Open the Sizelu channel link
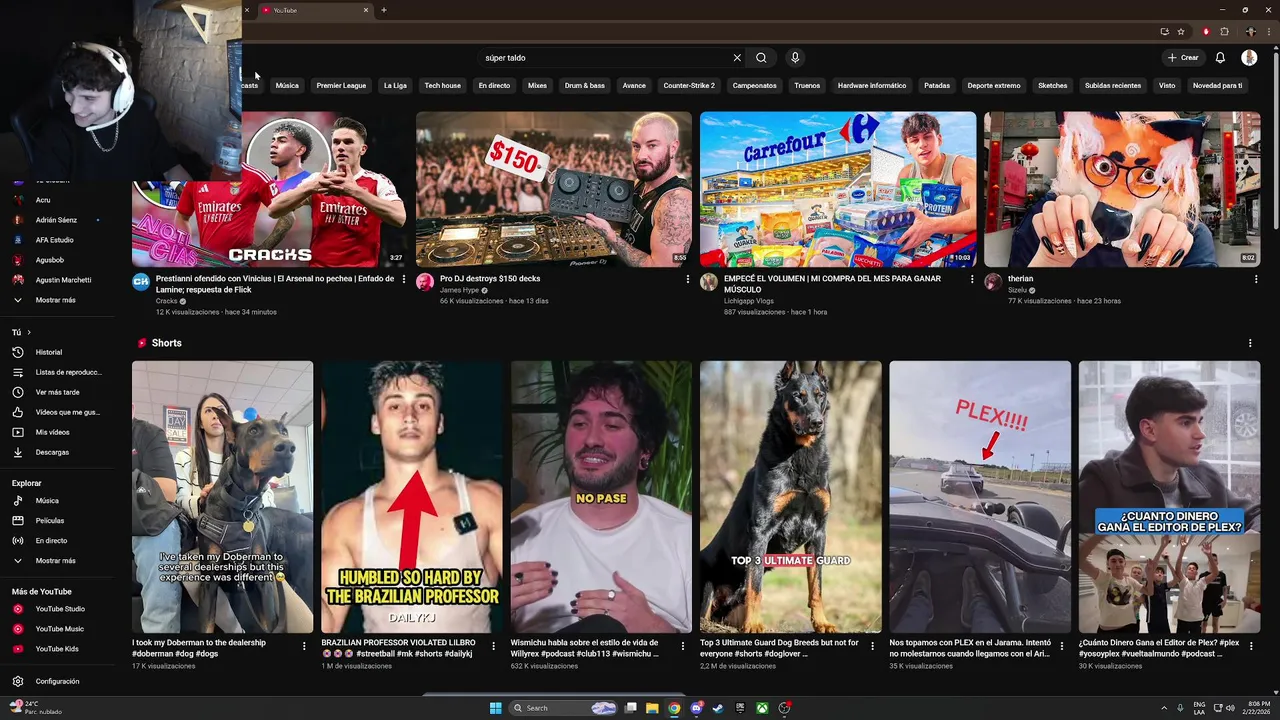1280x720 pixels. (x=1017, y=290)
